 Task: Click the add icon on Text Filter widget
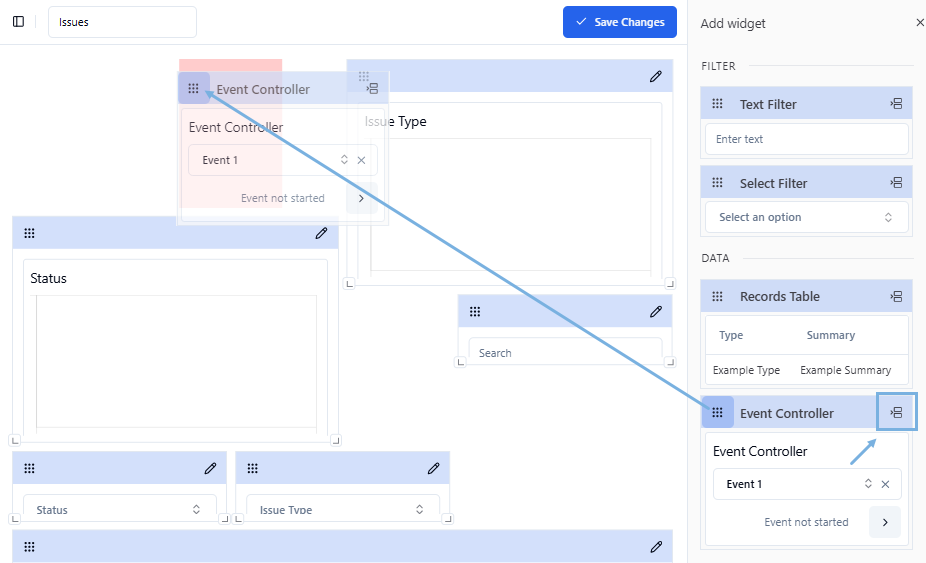pos(896,104)
